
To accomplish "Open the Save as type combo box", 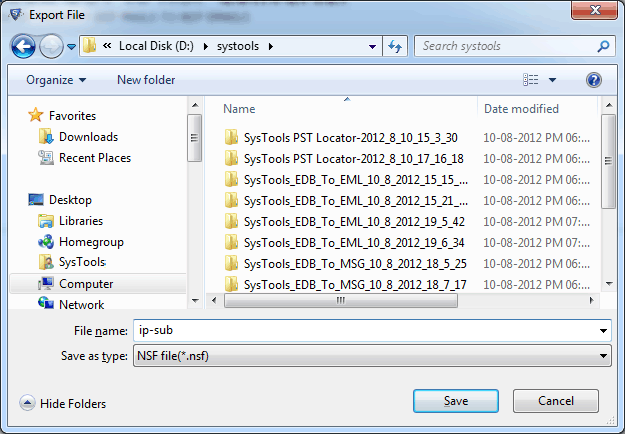I will point(372,356).
